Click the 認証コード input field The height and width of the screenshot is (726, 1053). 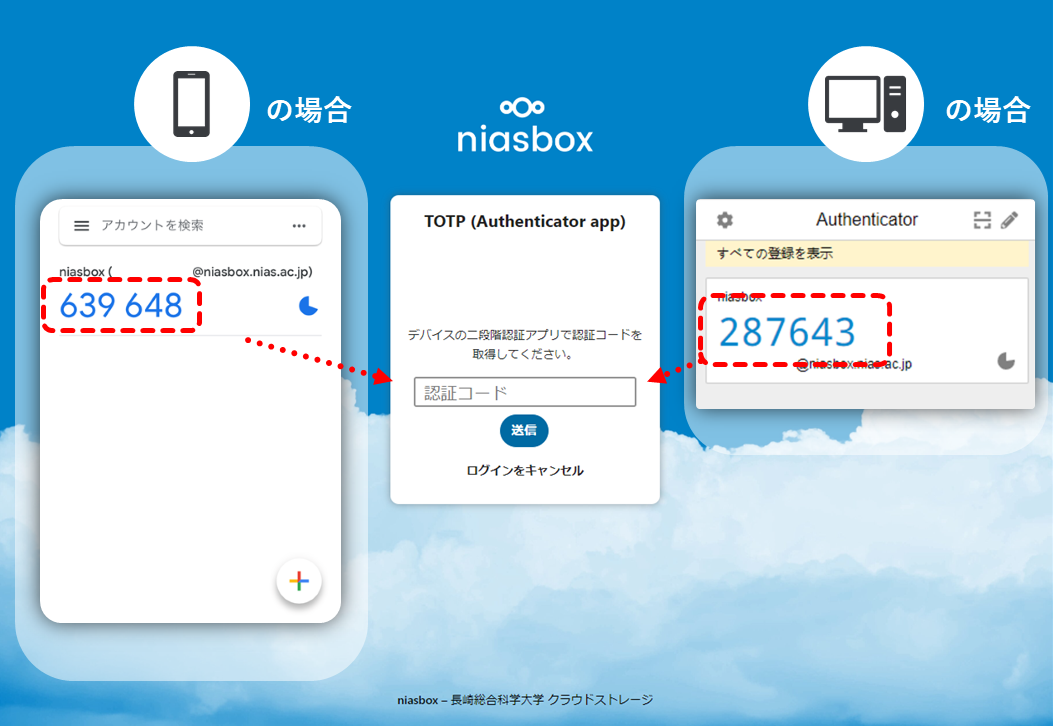click(x=524, y=392)
